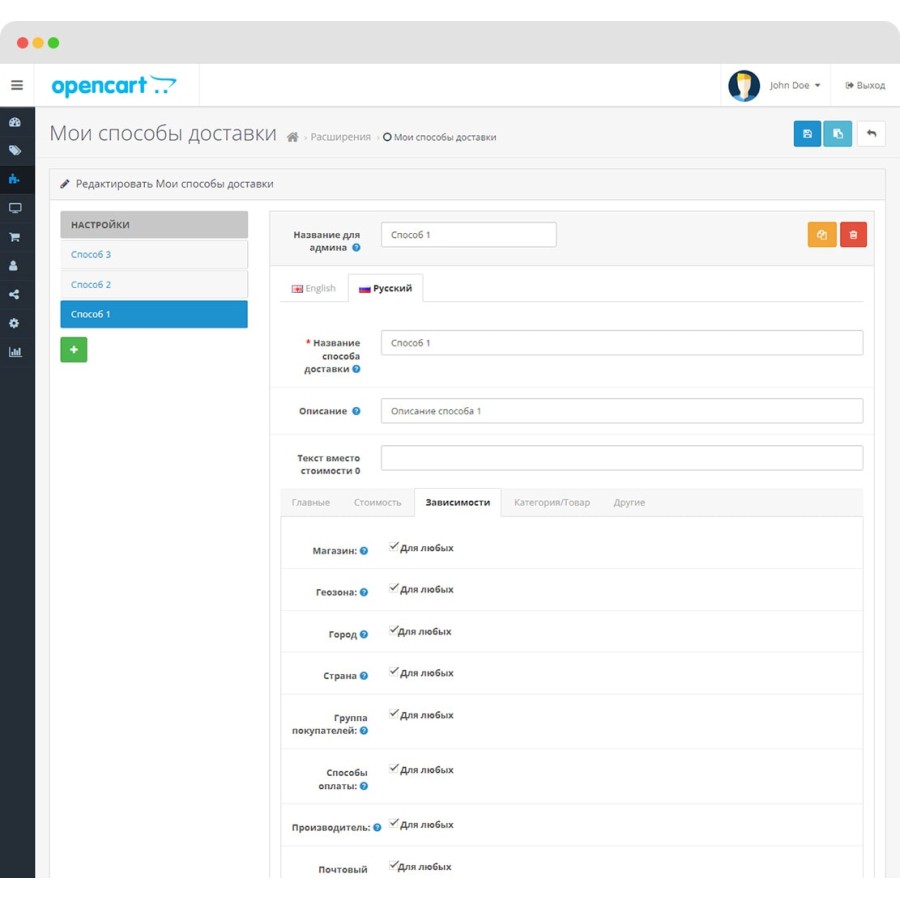Open the marketing share sidebar icon
This screenshot has width=900, height=900.
(15, 294)
